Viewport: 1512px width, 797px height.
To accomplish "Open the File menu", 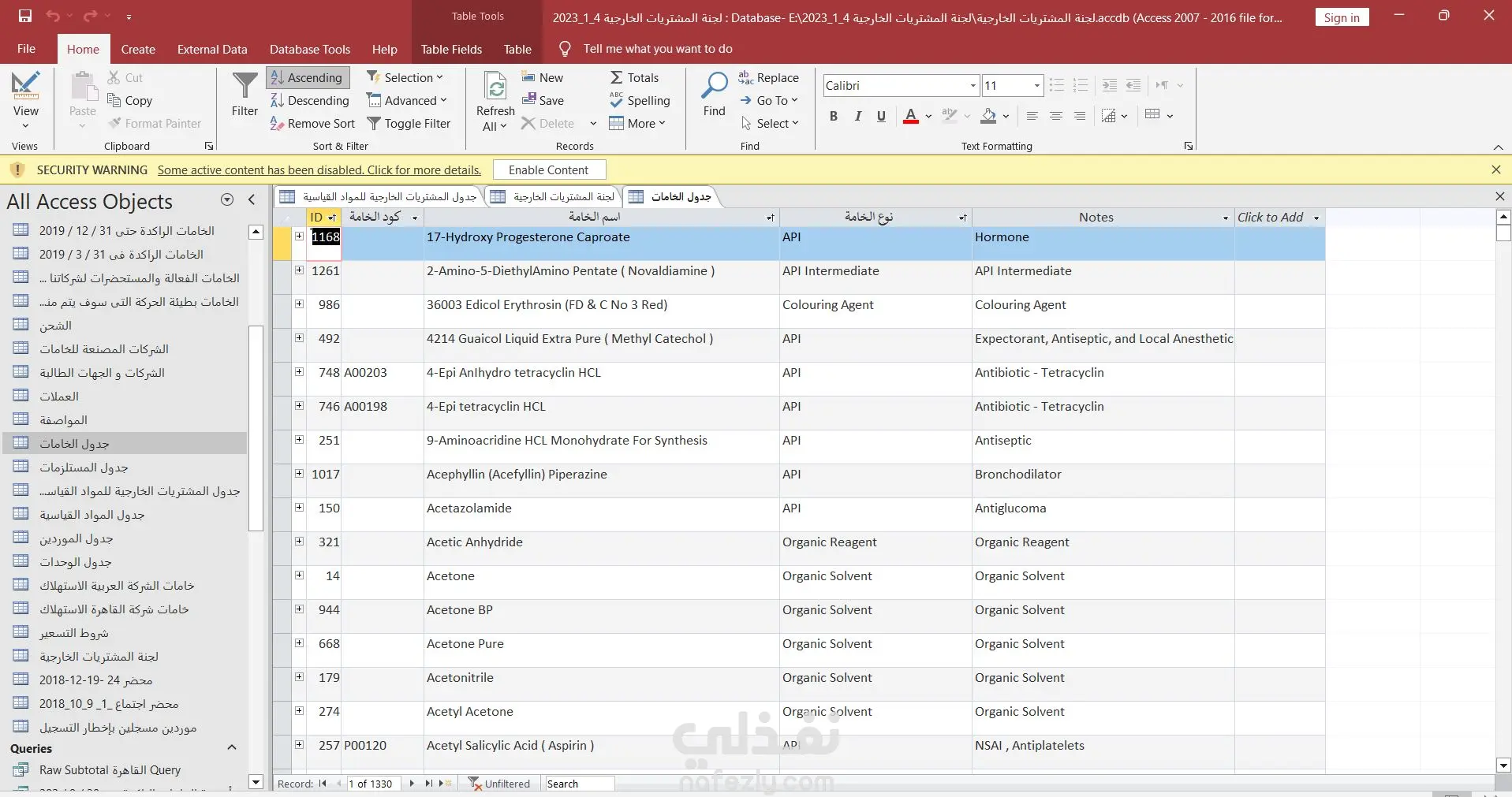I will coord(26,49).
